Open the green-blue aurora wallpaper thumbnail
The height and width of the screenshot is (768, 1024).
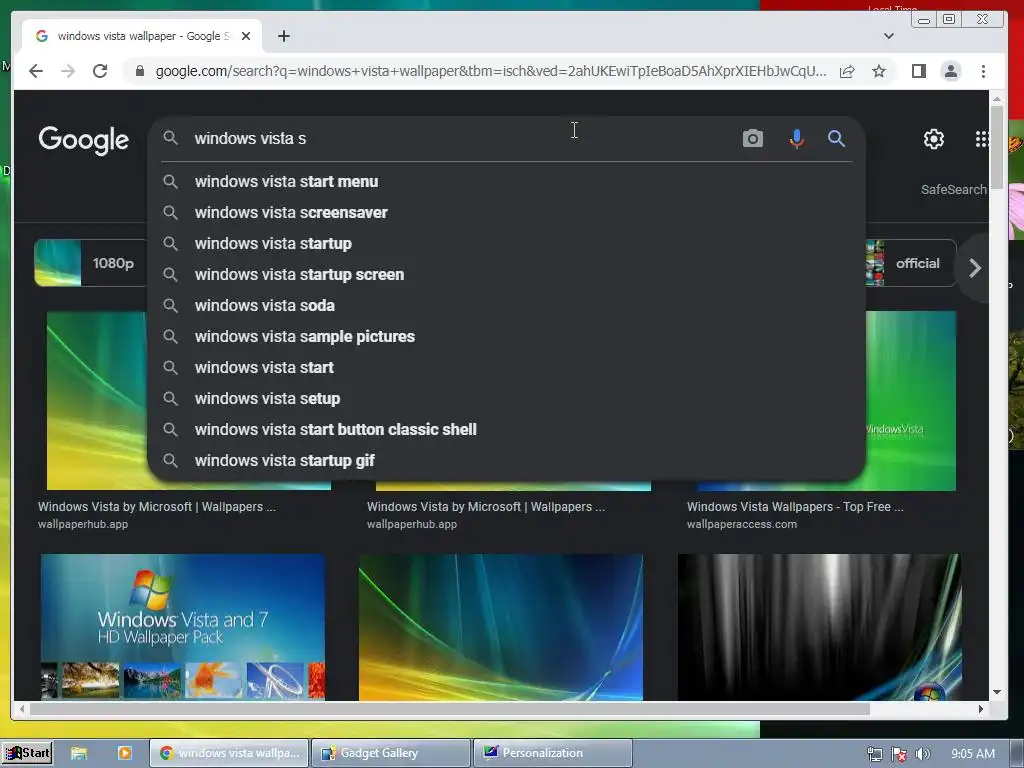[x=501, y=627]
